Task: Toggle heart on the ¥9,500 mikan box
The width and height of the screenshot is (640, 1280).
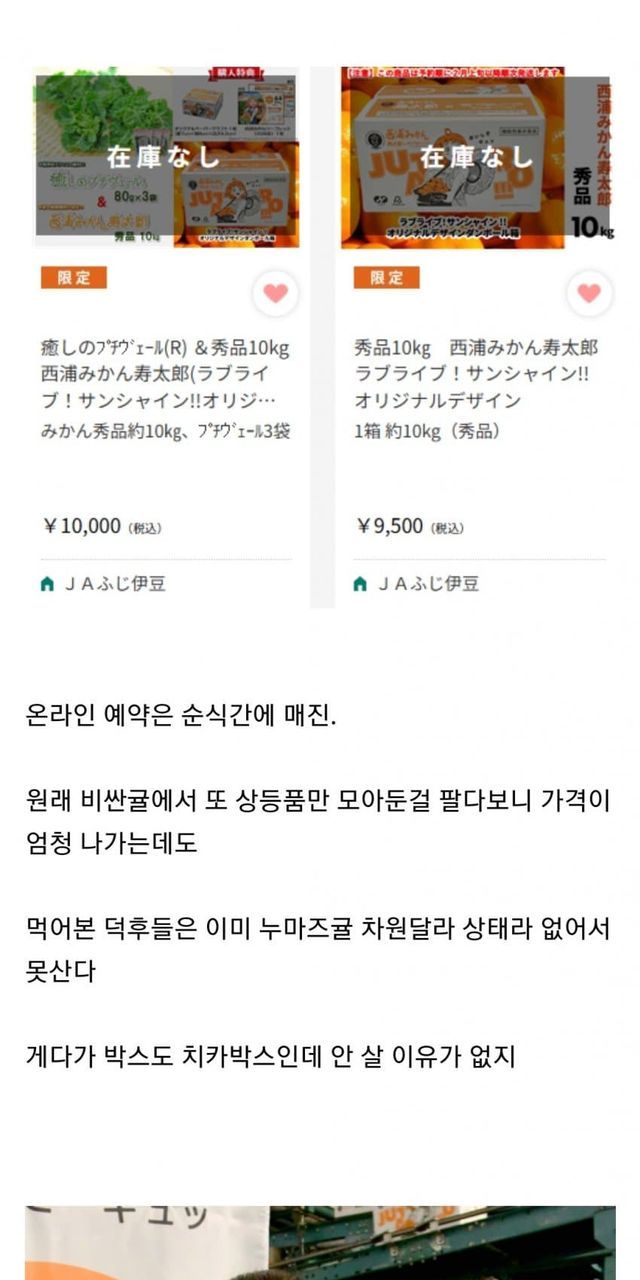Action: tap(589, 293)
